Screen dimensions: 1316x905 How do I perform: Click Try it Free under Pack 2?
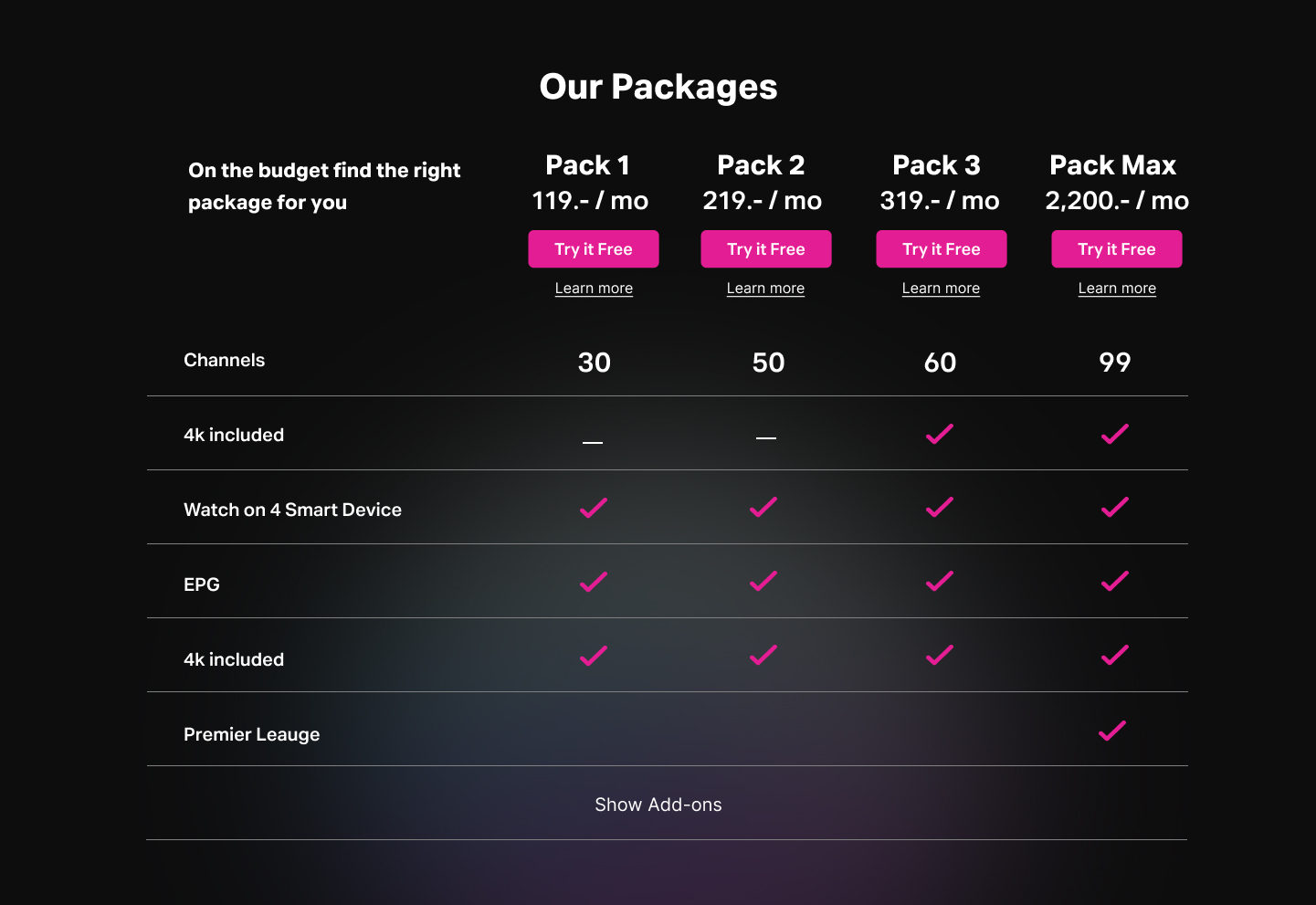point(766,249)
